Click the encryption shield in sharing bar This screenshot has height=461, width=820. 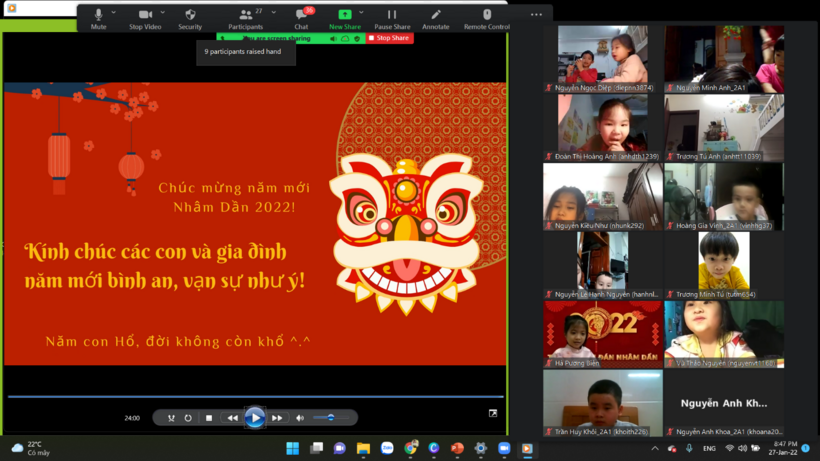point(357,39)
